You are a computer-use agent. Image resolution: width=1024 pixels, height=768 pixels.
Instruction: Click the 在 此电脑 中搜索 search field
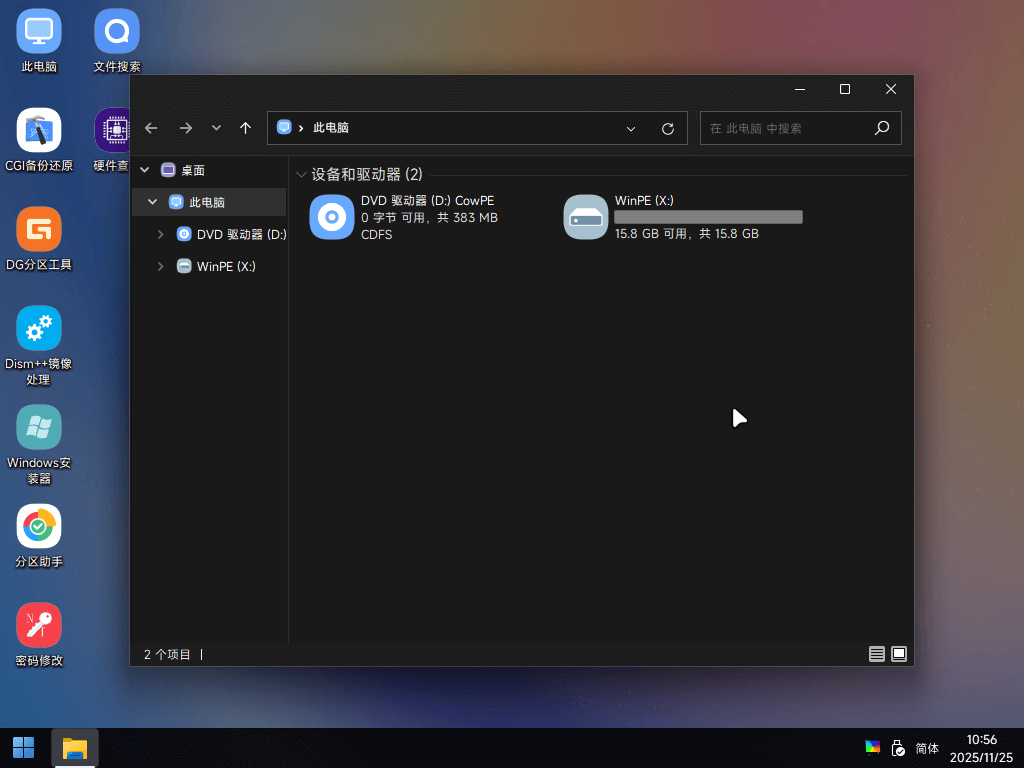pyautogui.click(x=788, y=129)
